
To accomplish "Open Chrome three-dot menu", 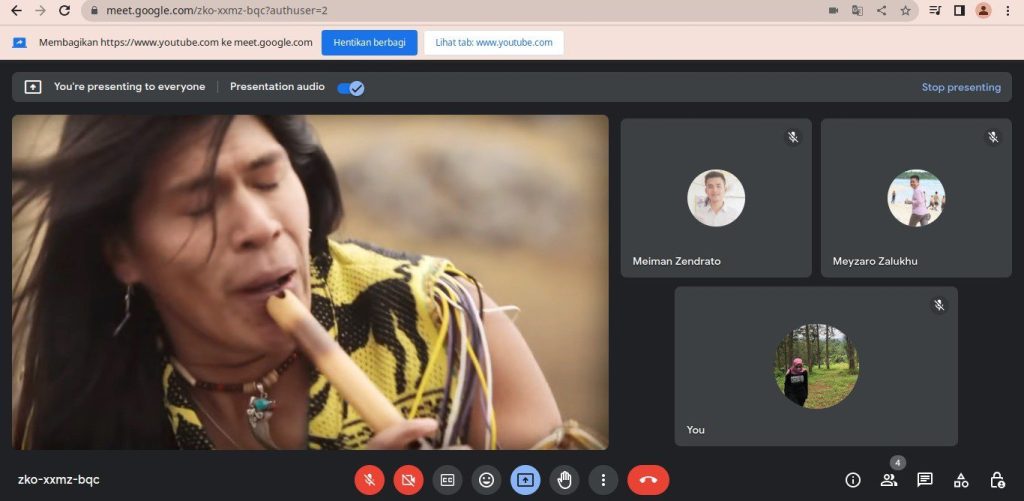I will pos(1008,10).
